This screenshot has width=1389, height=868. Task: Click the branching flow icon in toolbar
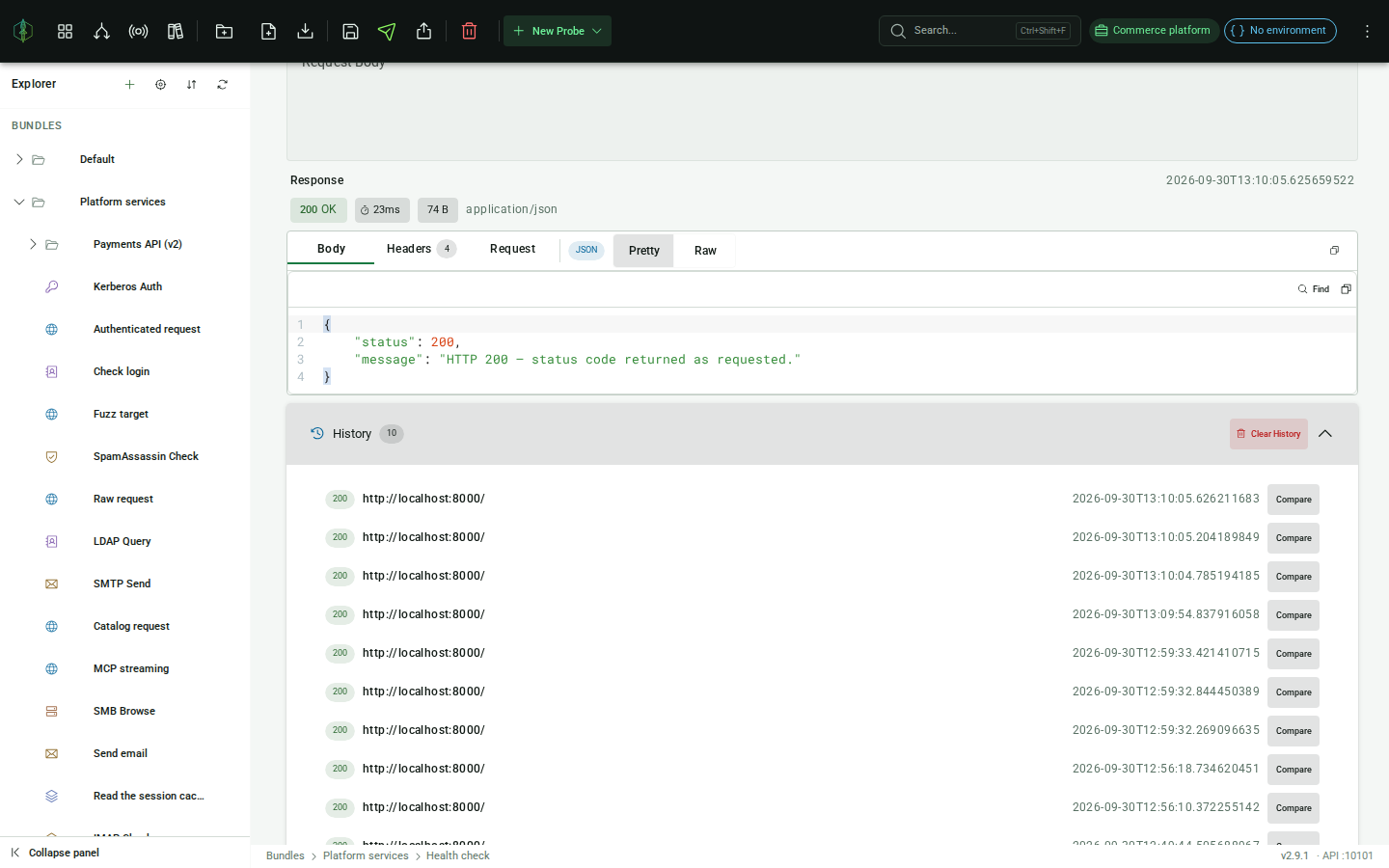tap(101, 31)
